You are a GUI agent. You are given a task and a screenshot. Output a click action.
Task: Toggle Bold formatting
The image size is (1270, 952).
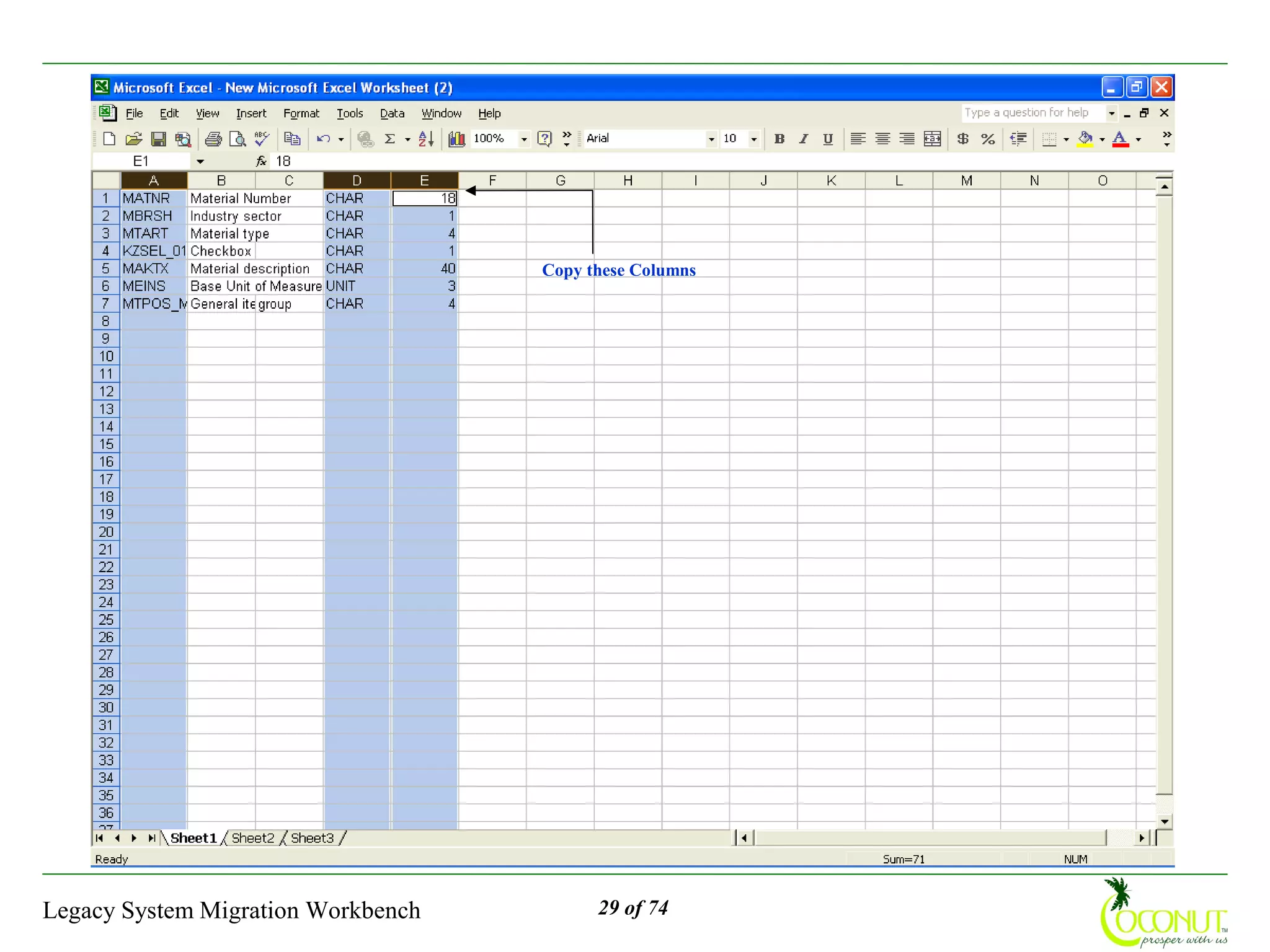[779, 139]
